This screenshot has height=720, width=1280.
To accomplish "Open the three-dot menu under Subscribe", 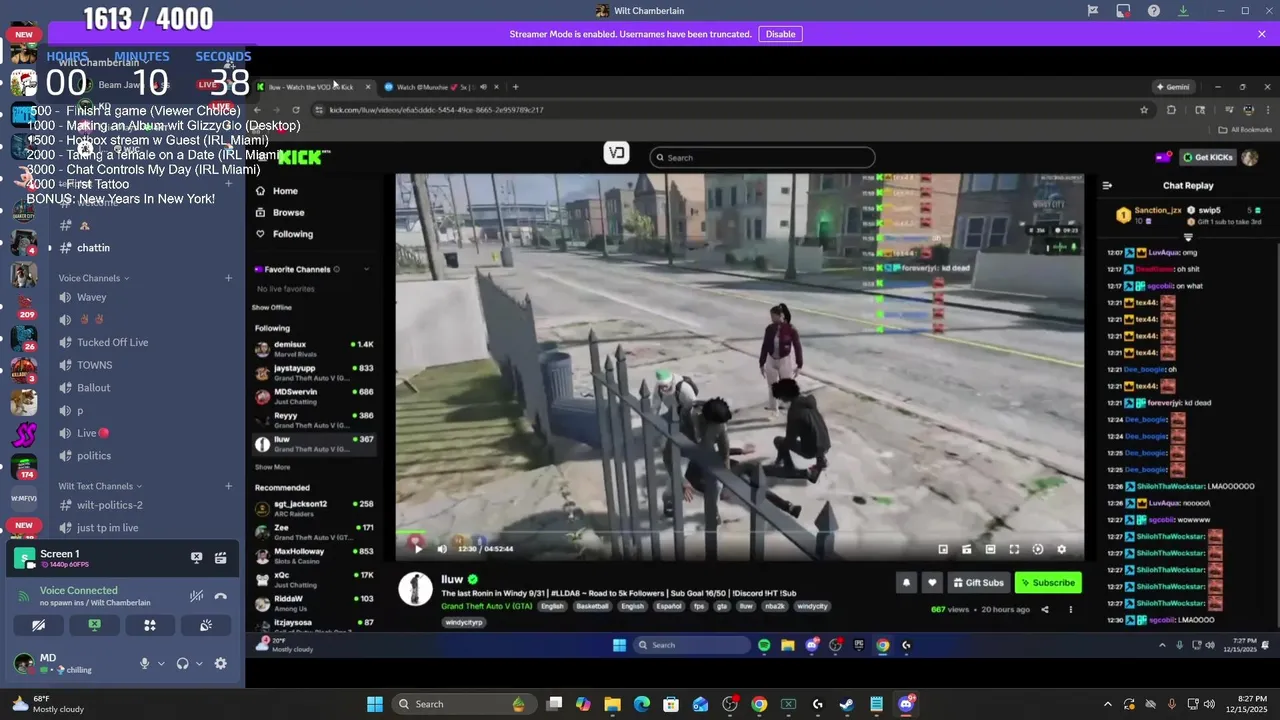I will [1070, 609].
